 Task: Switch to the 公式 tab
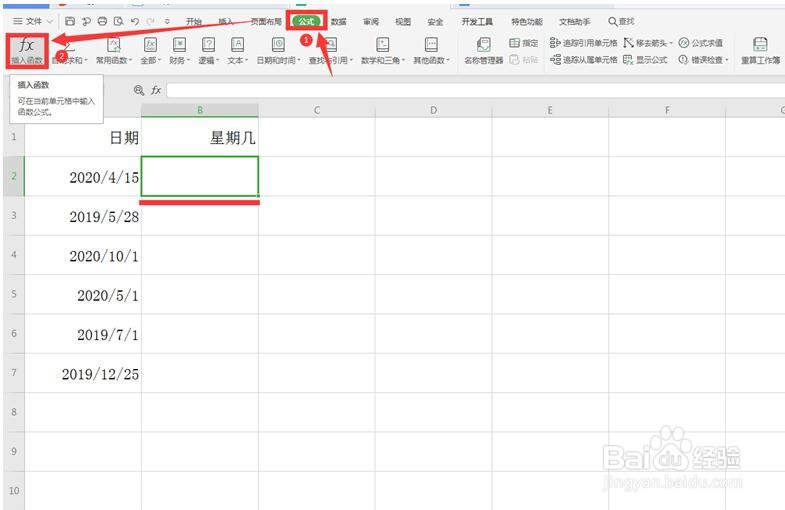(x=306, y=21)
